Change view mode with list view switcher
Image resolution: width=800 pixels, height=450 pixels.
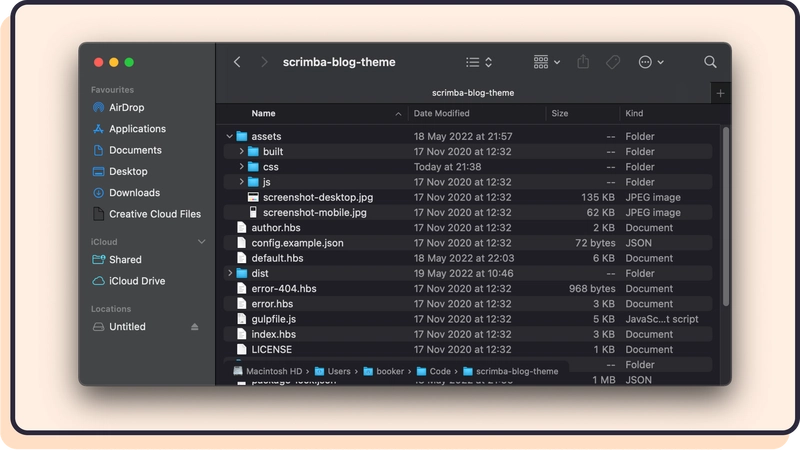tap(479, 62)
